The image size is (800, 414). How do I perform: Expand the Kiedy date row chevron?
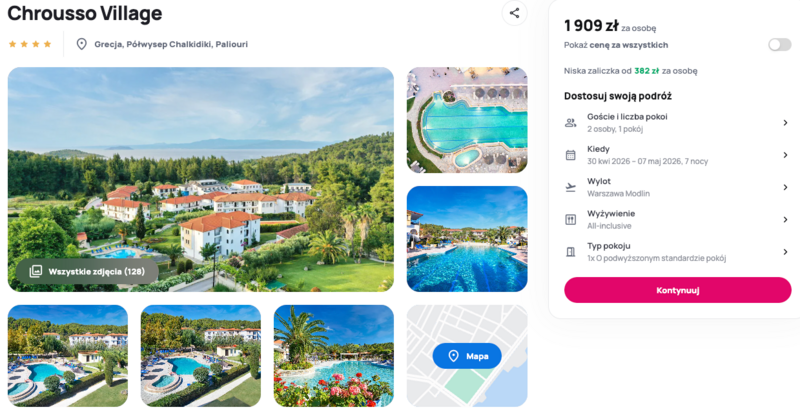785,155
